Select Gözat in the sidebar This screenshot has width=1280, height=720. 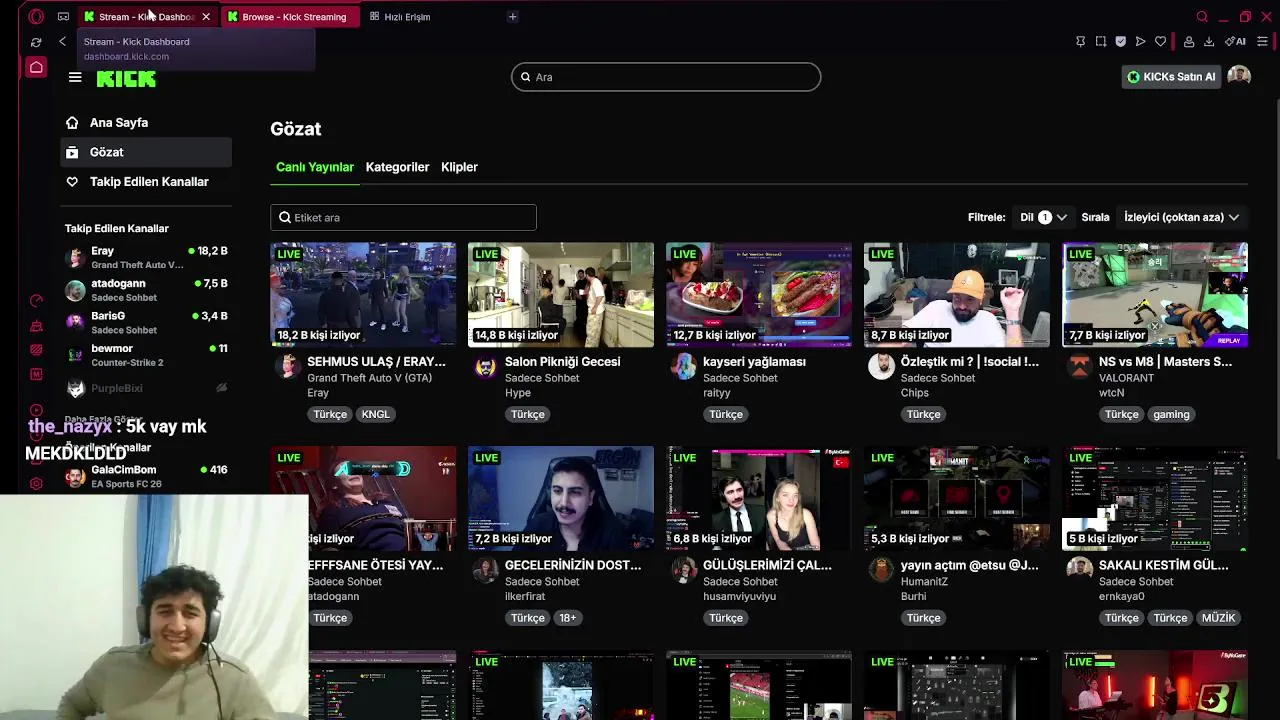[x=146, y=152]
